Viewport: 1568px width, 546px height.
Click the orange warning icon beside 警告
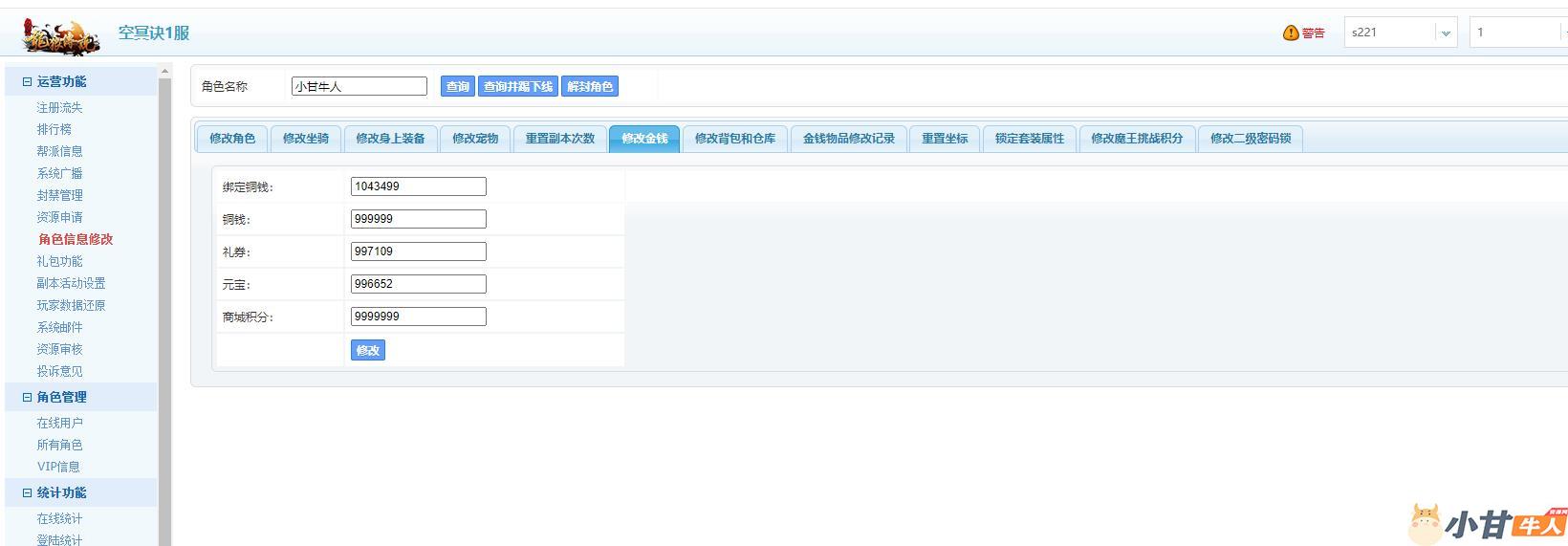coord(1290,33)
